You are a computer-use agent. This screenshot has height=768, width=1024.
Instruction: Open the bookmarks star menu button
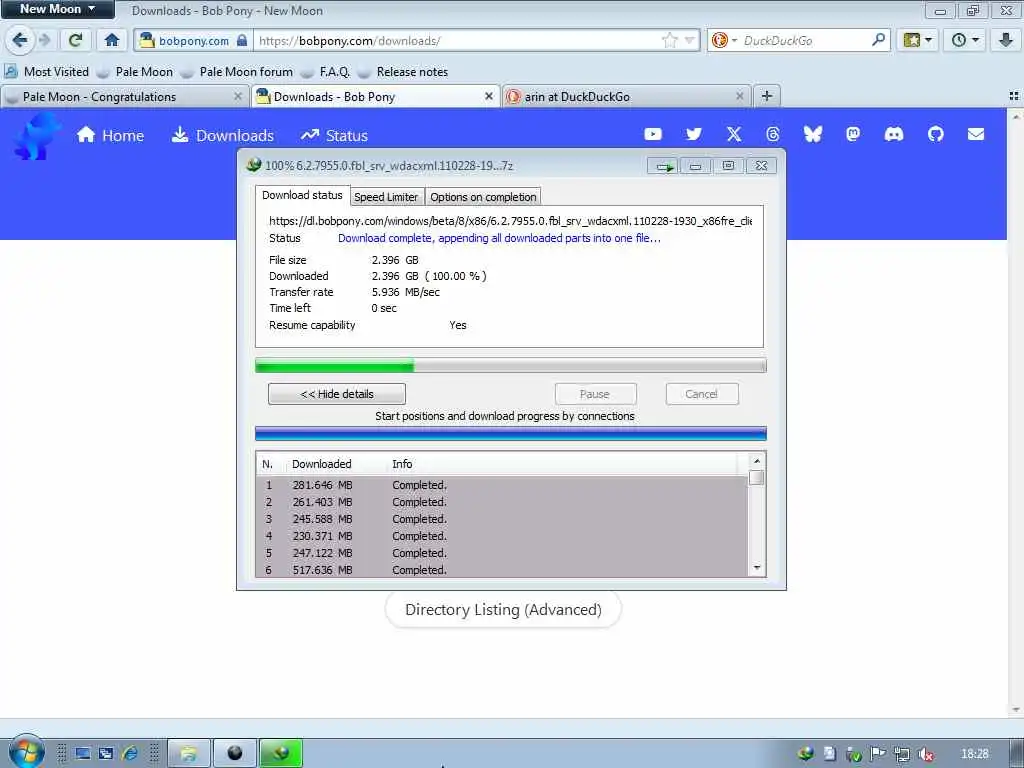coord(918,40)
